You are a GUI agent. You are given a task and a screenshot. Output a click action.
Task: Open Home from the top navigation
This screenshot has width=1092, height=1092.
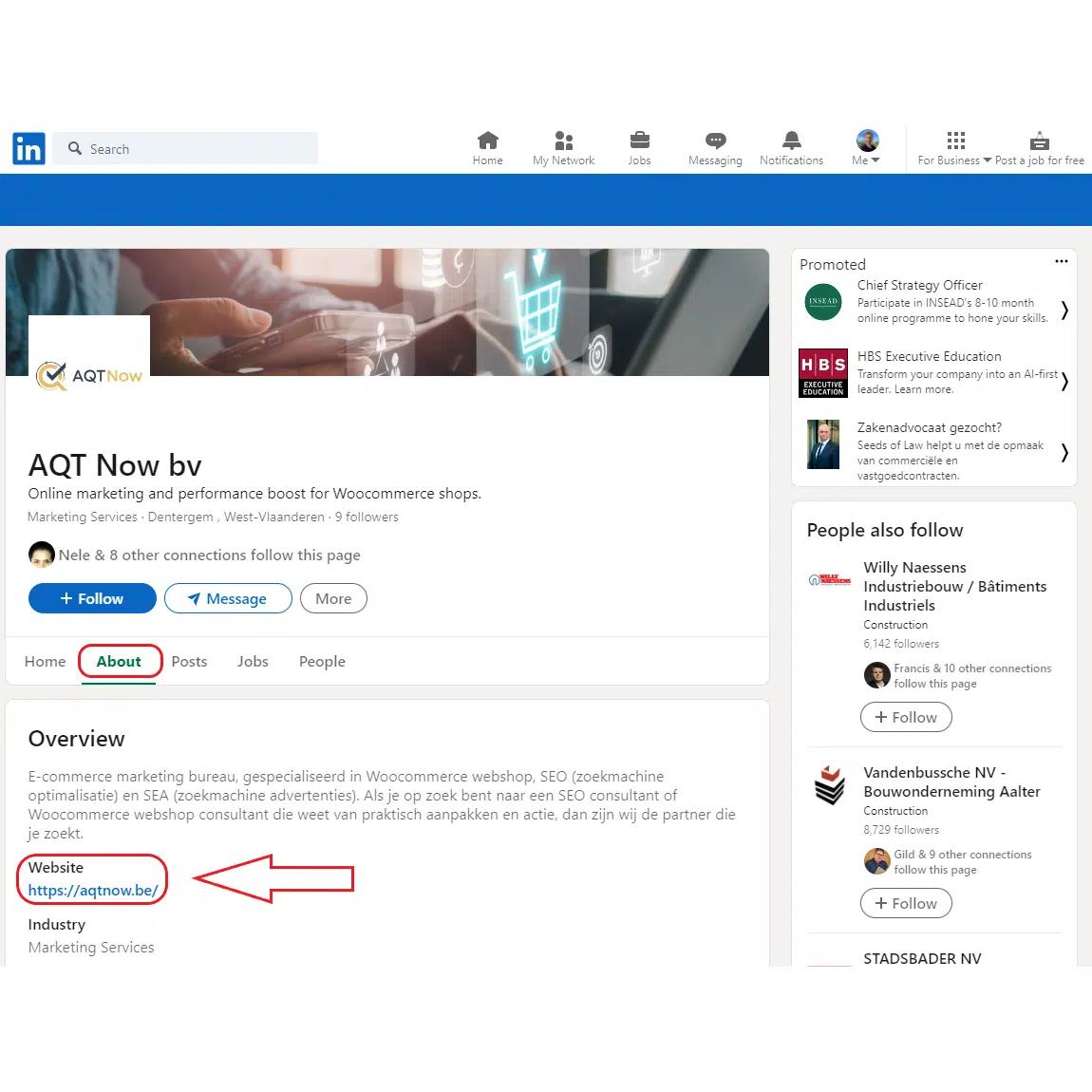[487, 148]
